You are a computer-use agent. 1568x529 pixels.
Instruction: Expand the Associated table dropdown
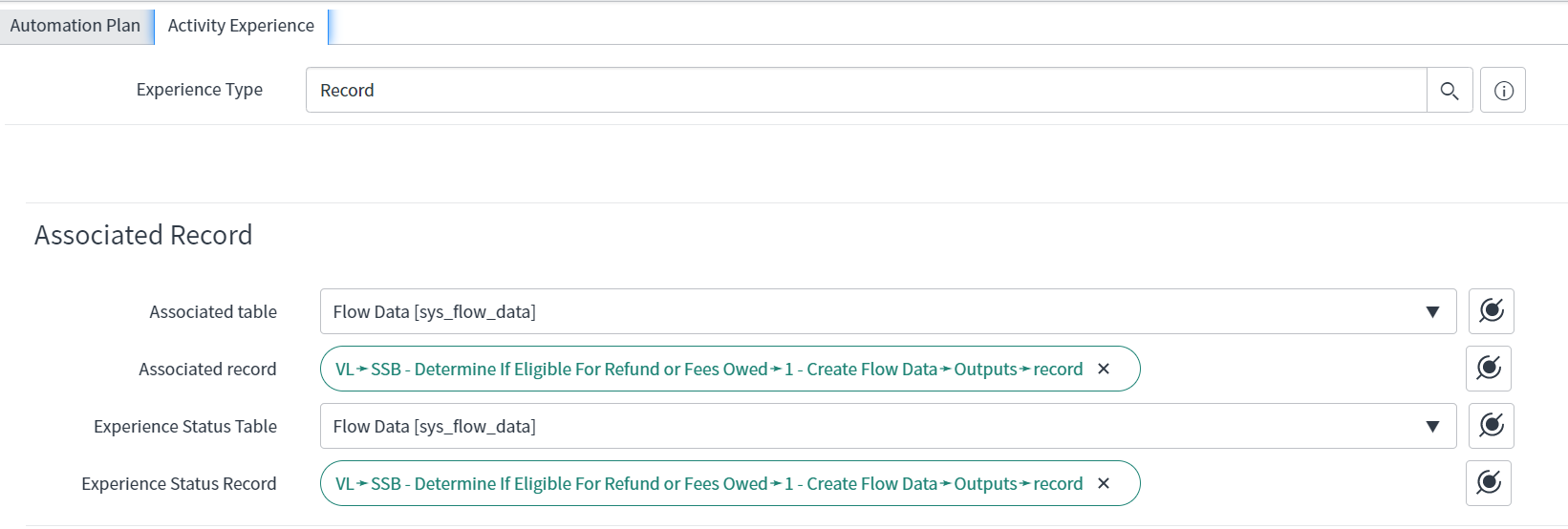pos(888,311)
